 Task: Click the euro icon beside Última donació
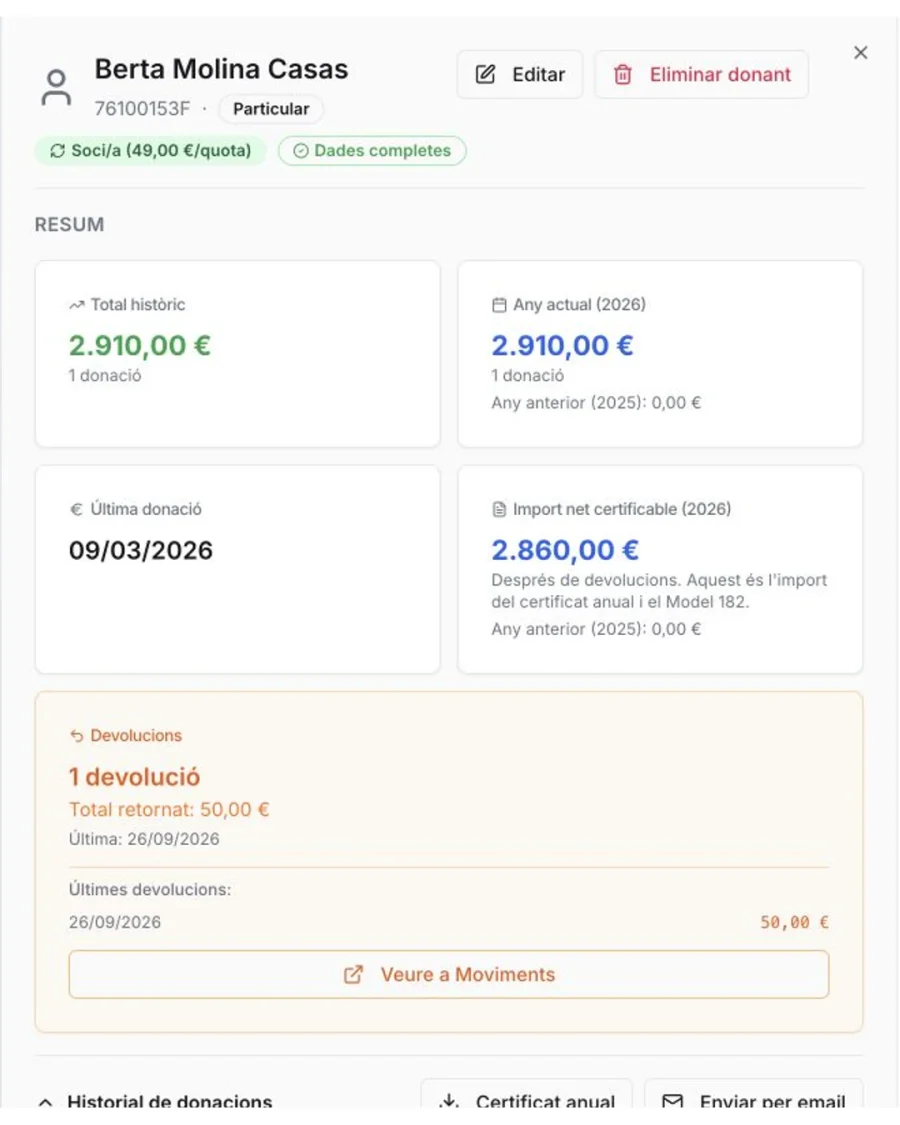pyautogui.click(x=76, y=509)
